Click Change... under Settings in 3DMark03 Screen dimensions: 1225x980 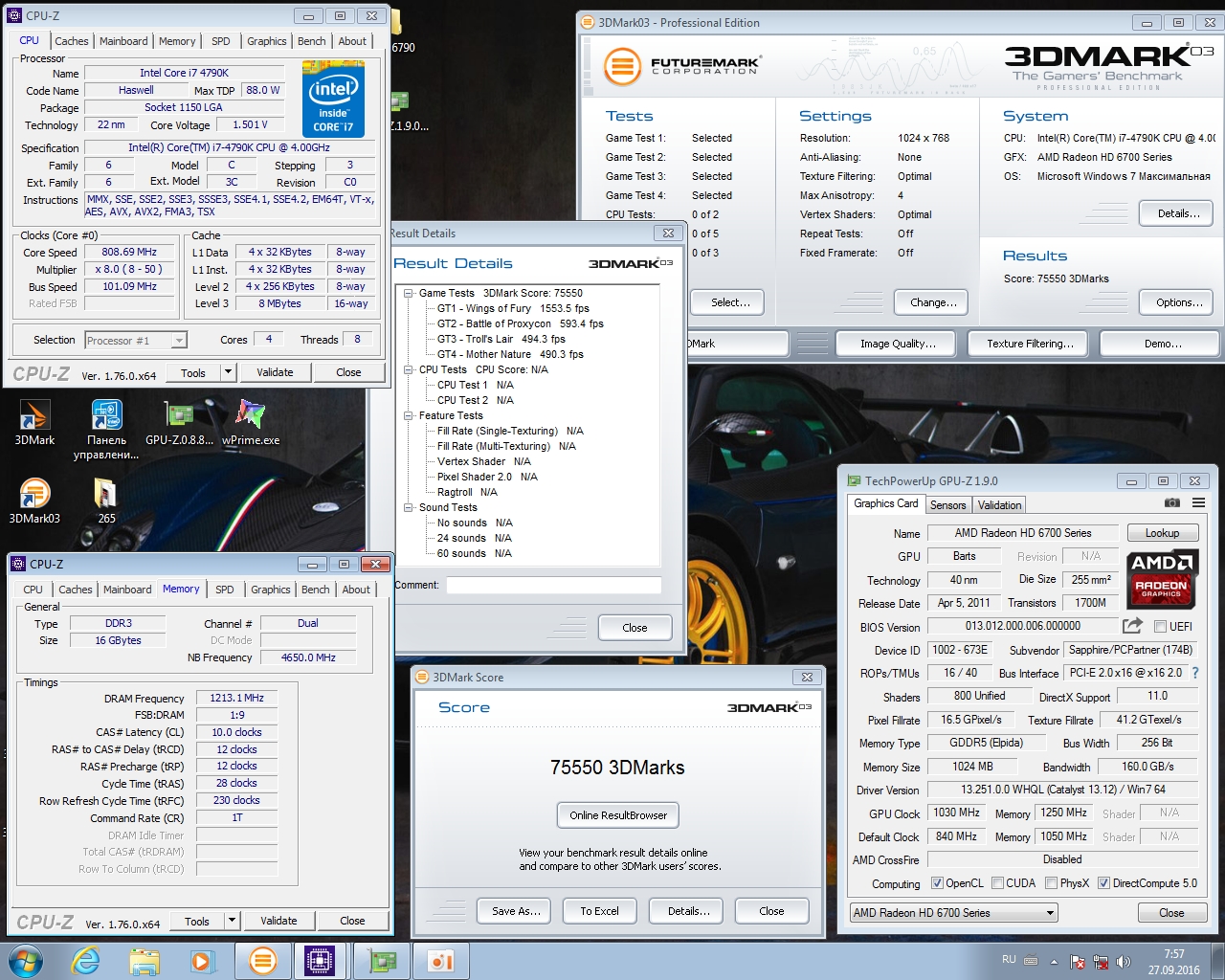coord(933,302)
